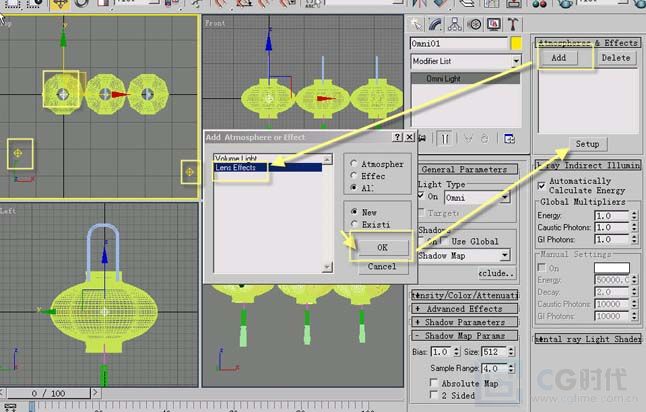Viewport: 646px width, 412px height.
Task: Click scroll-up arrow in effects list
Action: point(327,159)
